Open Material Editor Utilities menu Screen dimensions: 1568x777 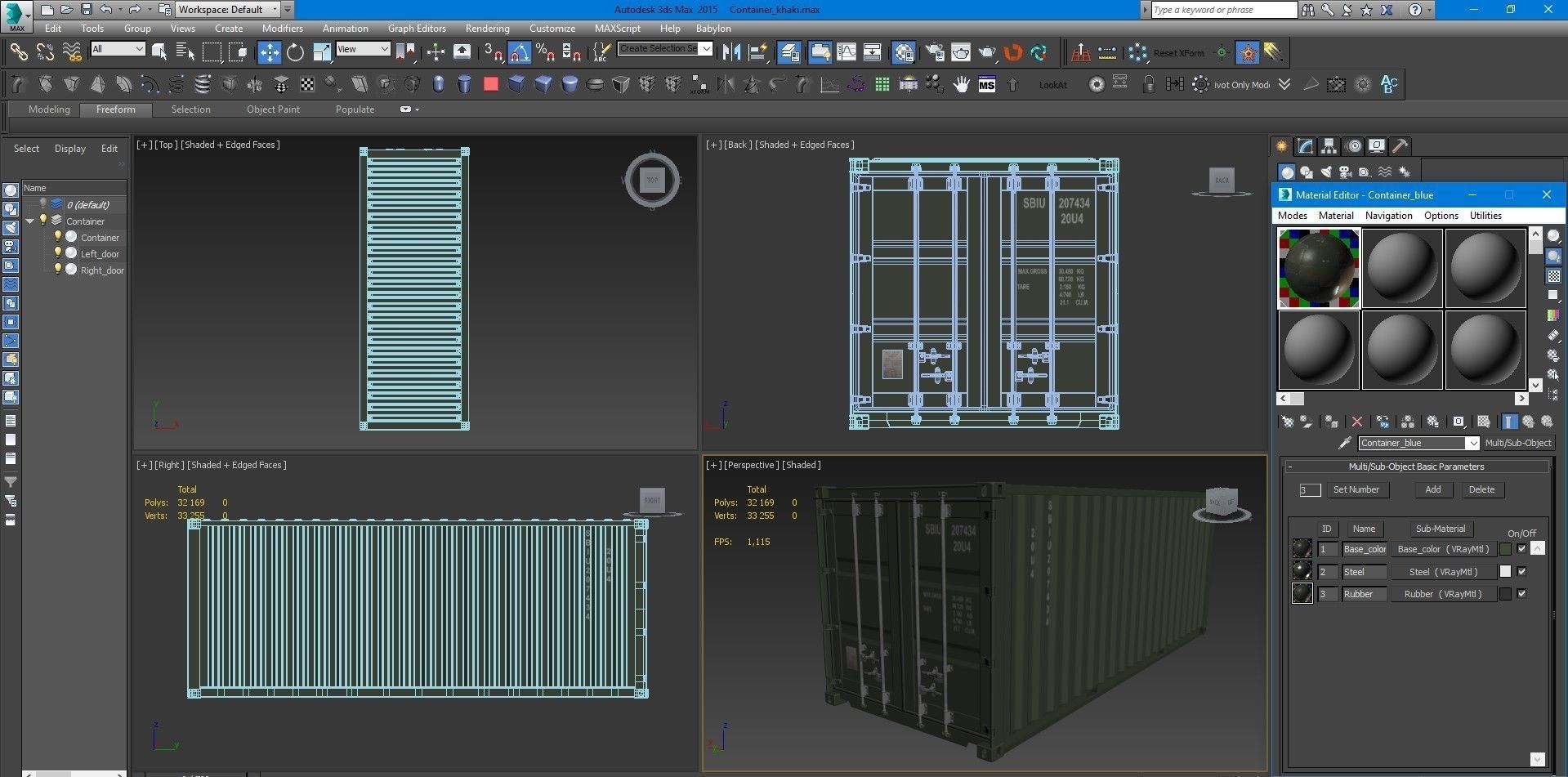click(x=1485, y=216)
